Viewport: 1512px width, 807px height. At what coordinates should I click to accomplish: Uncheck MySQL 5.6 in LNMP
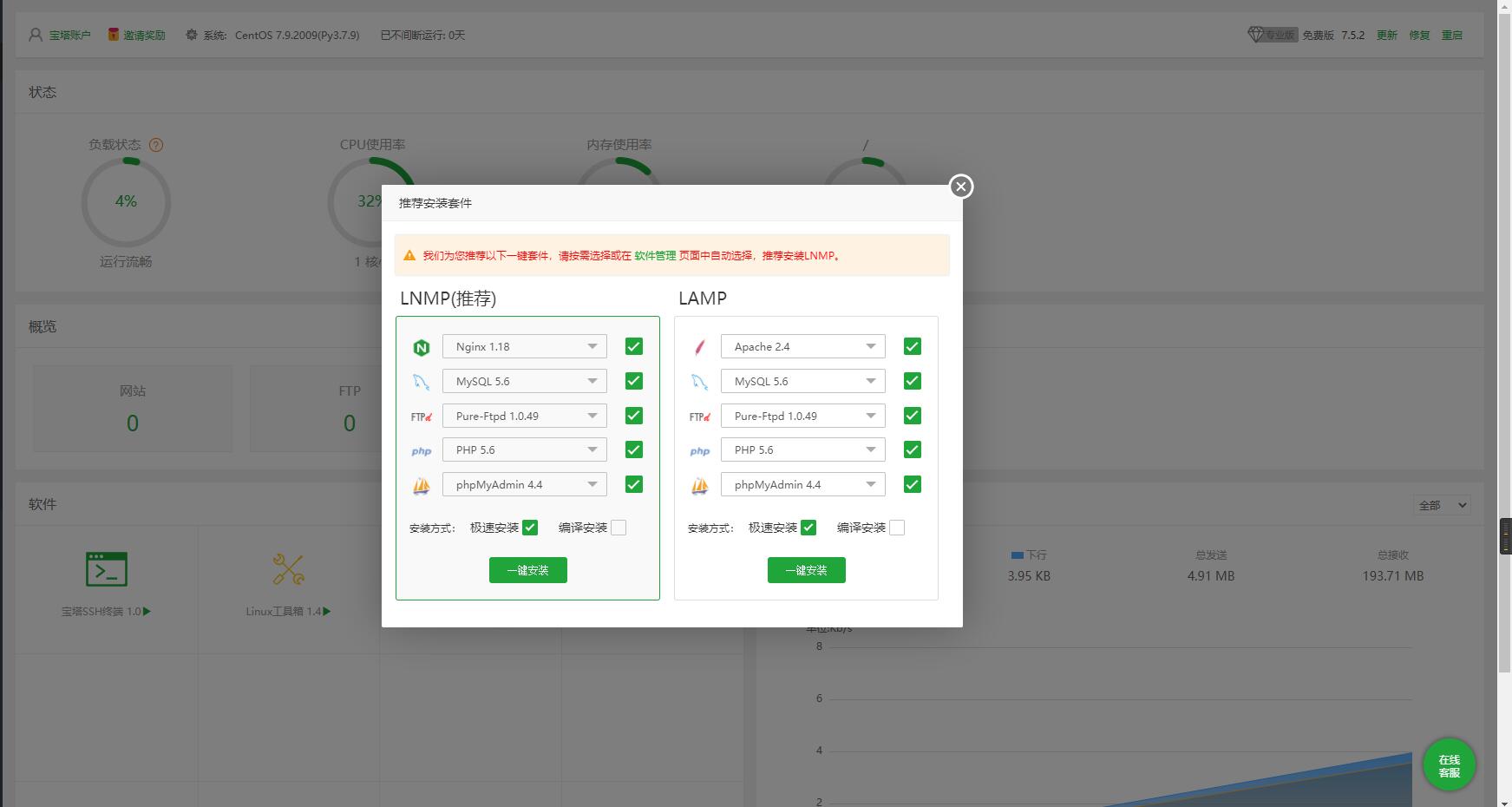(x=634, y=381)
